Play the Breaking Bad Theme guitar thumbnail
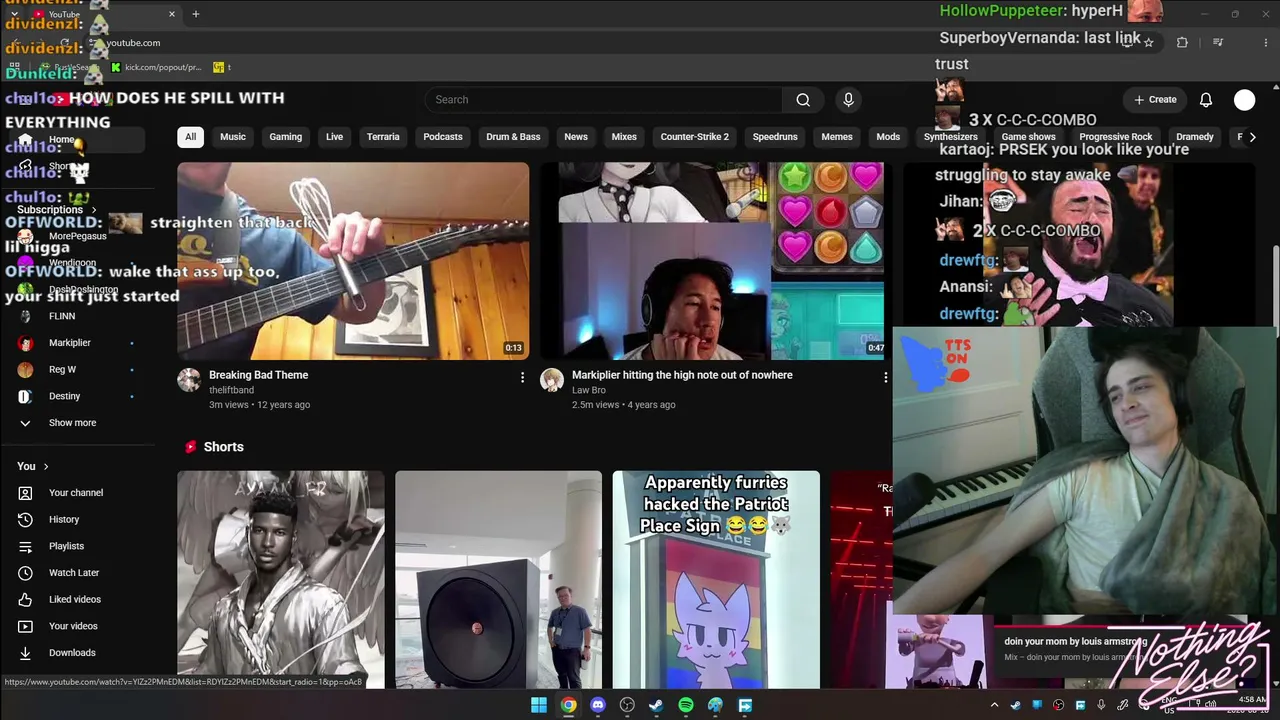The height and width of the screenshot is (720, 1280). click(353, 260)
